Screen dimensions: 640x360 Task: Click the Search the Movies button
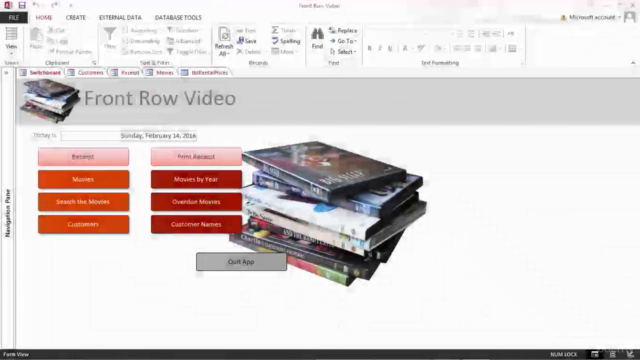click(83, 202)
